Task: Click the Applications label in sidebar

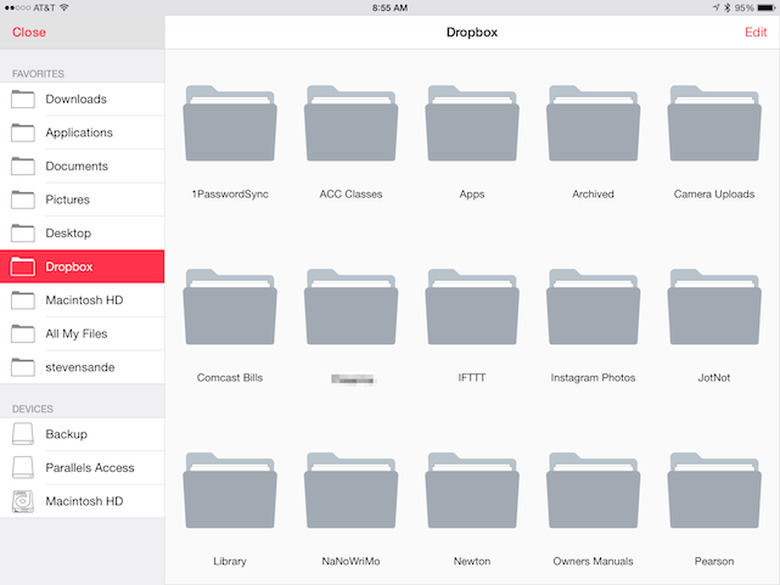Action: [79, 133]
